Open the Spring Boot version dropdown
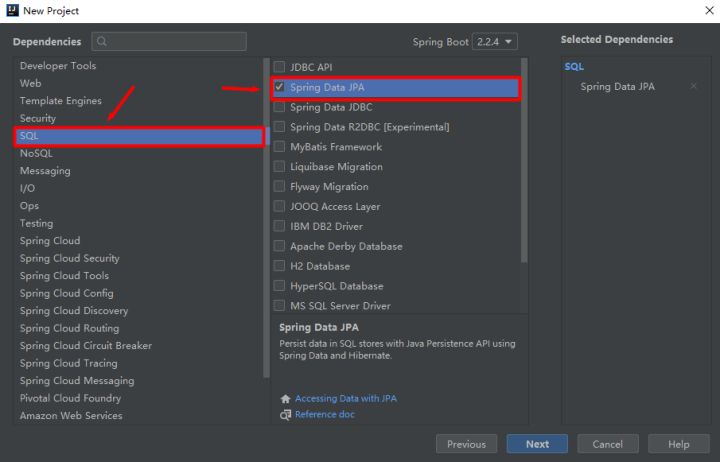720x462 pixels. 492,42
